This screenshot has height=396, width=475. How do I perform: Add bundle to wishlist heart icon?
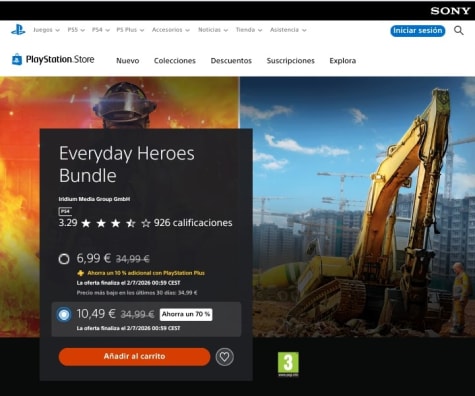point(224,357)
